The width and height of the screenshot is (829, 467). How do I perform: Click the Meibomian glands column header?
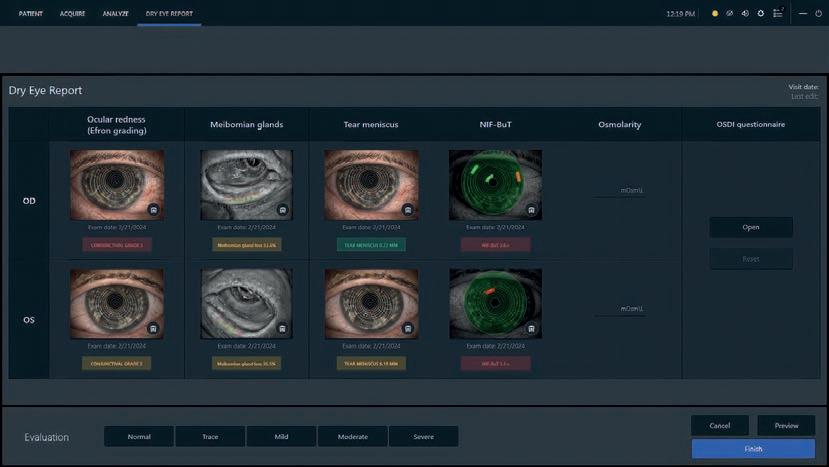click(x=246, y=125)
